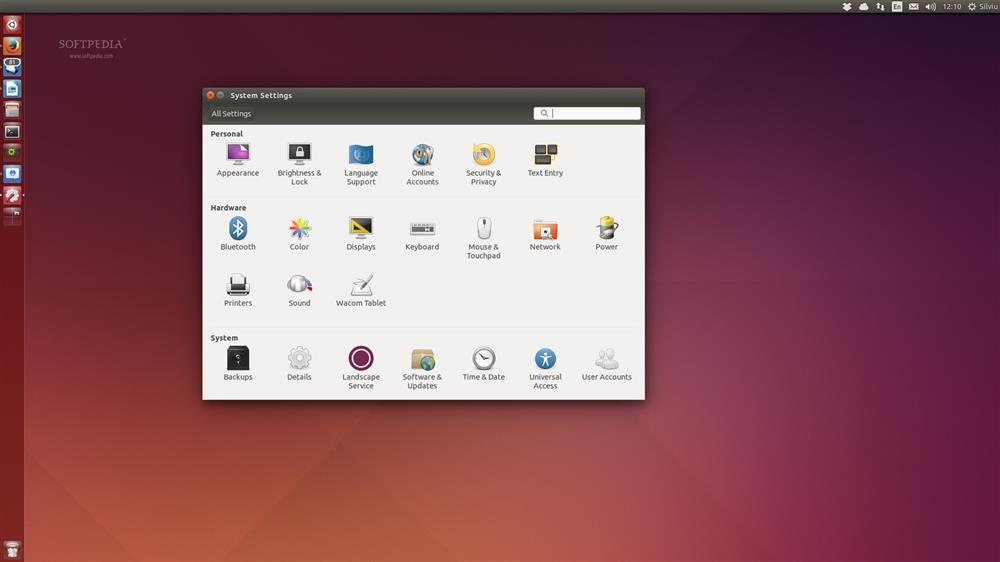Open the keyboard language indicator menu
Viewport: 1000px width, 562px height.
897,7
